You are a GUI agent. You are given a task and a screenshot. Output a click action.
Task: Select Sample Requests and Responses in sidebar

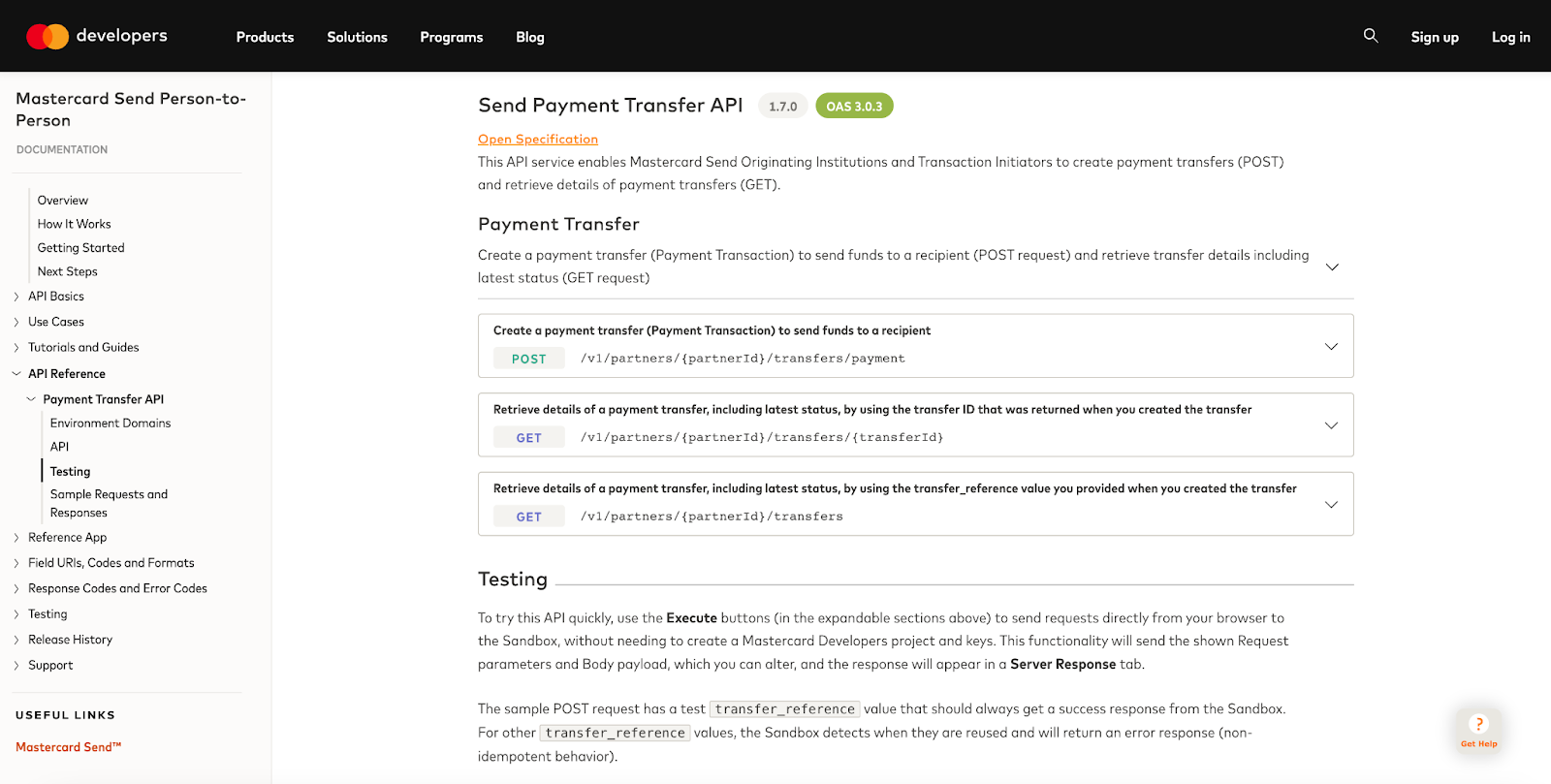coord(109,503)
